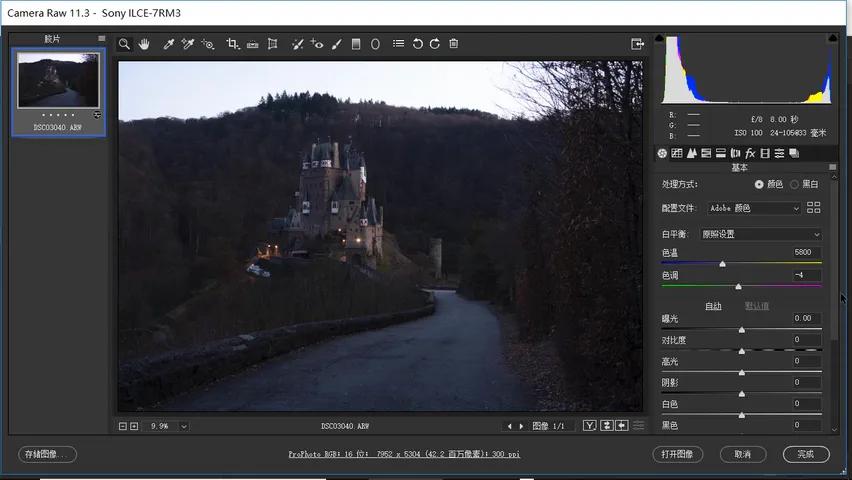Viewport: 852px width, 480px height.
Task: Select the DSC03040.ARW filmstrip thumbnail
Action: [x=59, y=91]
